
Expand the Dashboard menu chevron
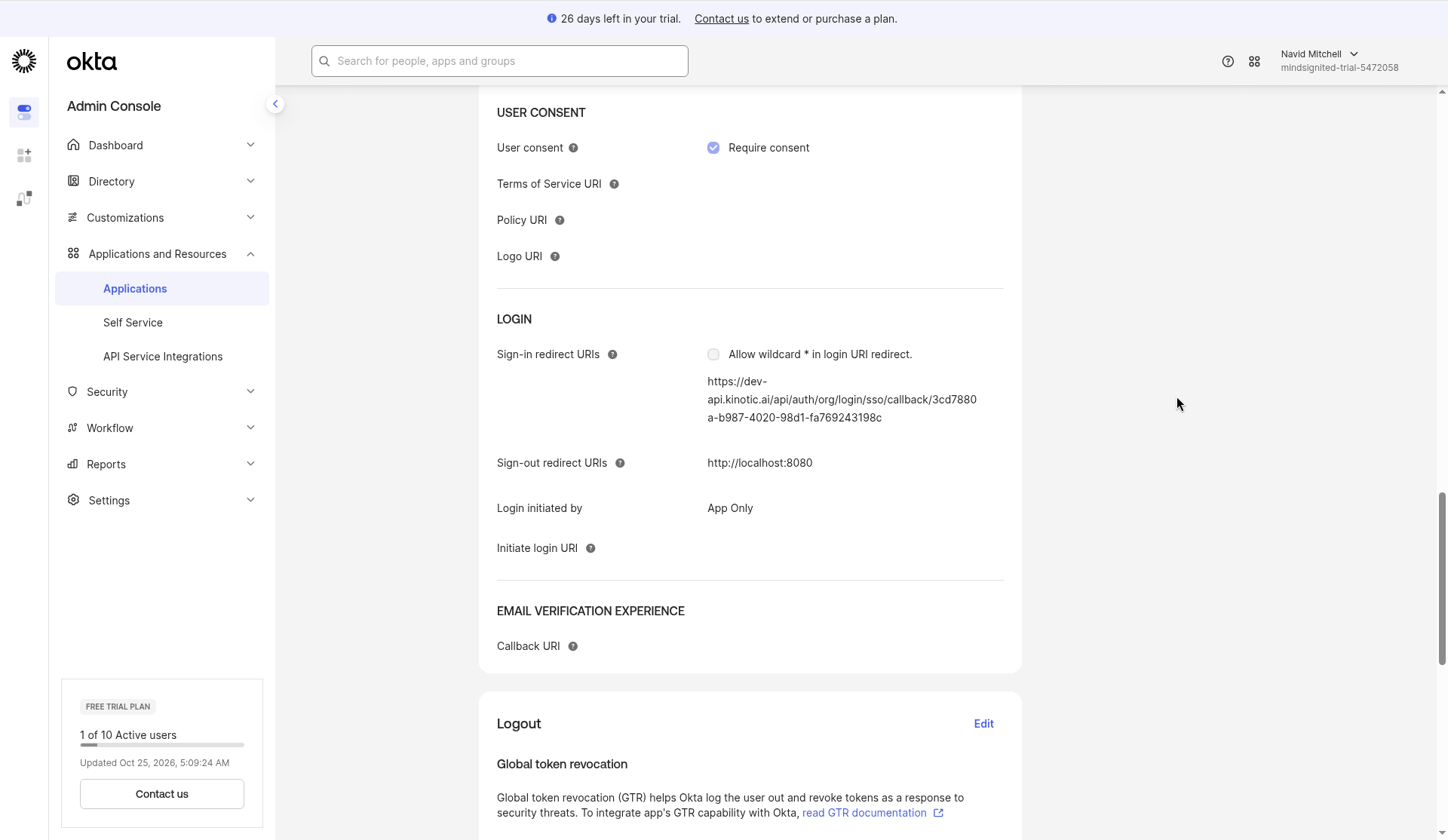pos(250,145)
